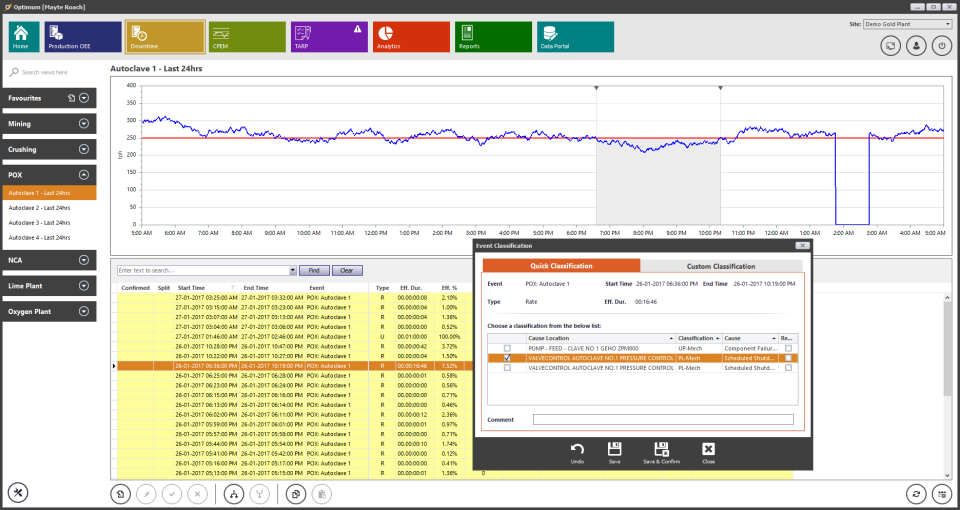960x510 pixels.
Task: Click Save in Event Classification dialog
Action: pyautogui.click(x=615, y=452)
